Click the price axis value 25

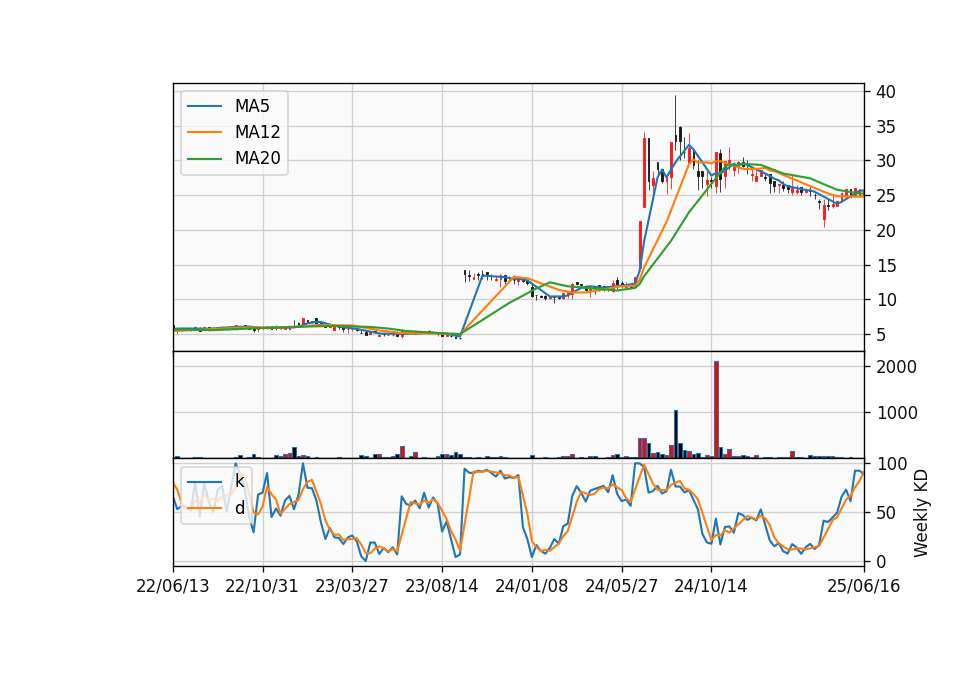click(886, 196)
